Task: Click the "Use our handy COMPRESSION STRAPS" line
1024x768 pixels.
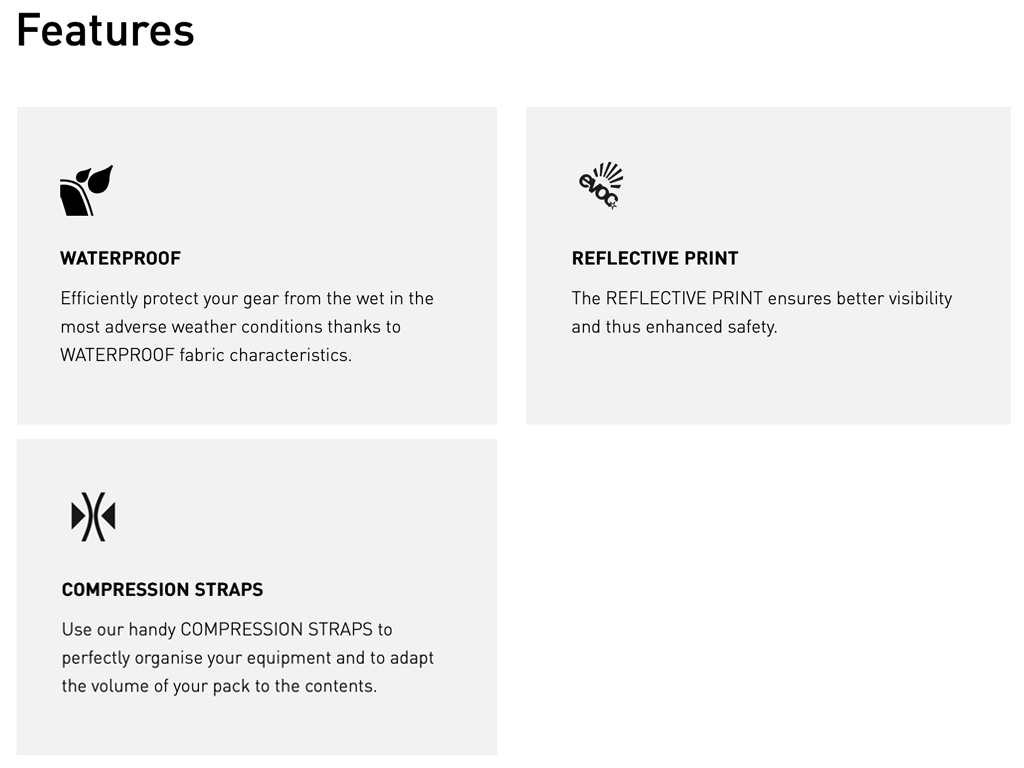Action: click(227, 629)
